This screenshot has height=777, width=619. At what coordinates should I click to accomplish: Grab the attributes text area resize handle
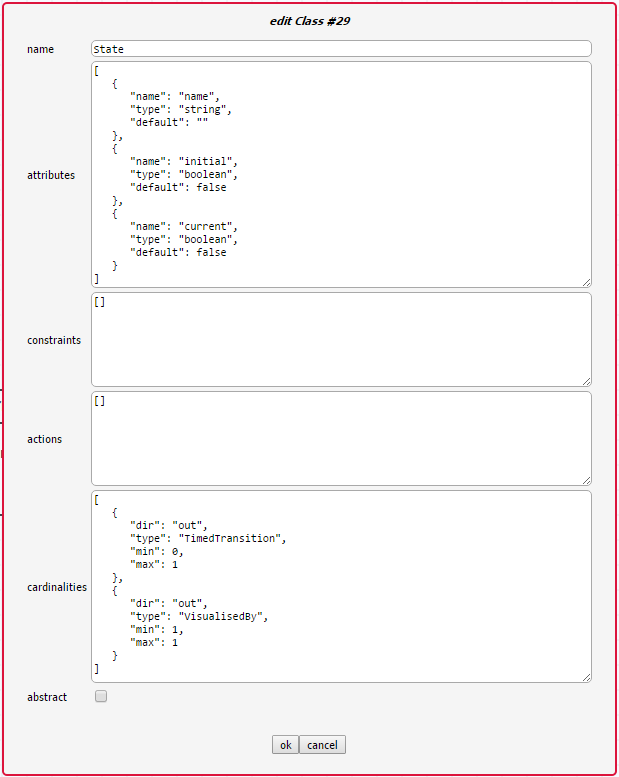point(586,283)
